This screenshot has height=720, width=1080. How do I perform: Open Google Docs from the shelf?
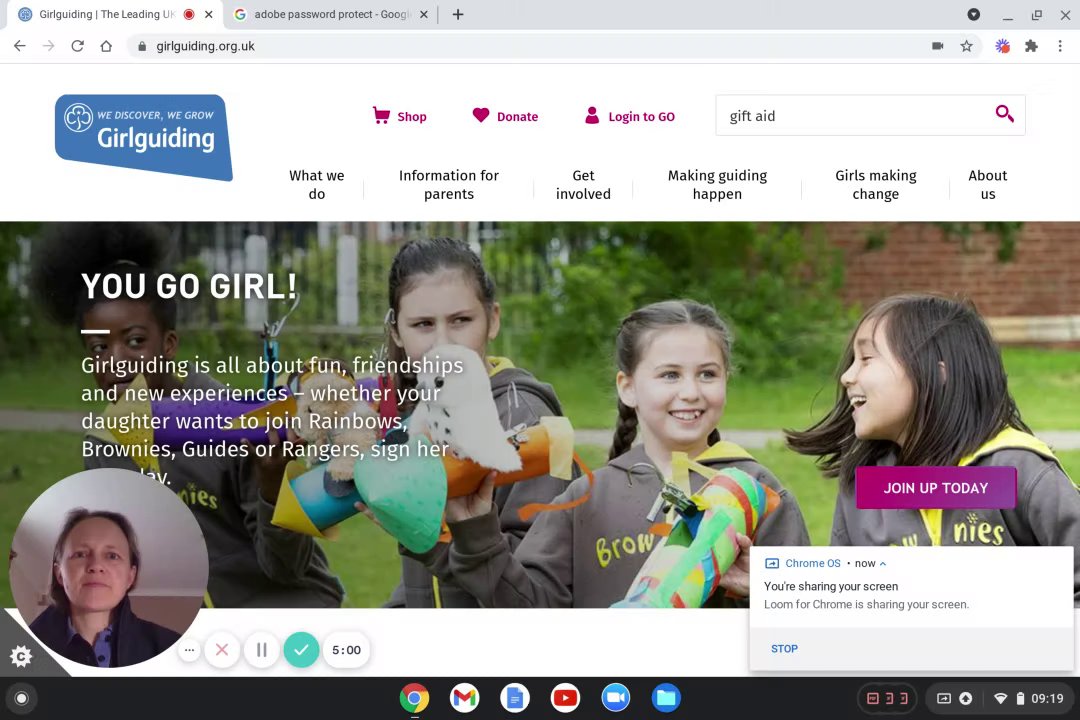[515, 699]
